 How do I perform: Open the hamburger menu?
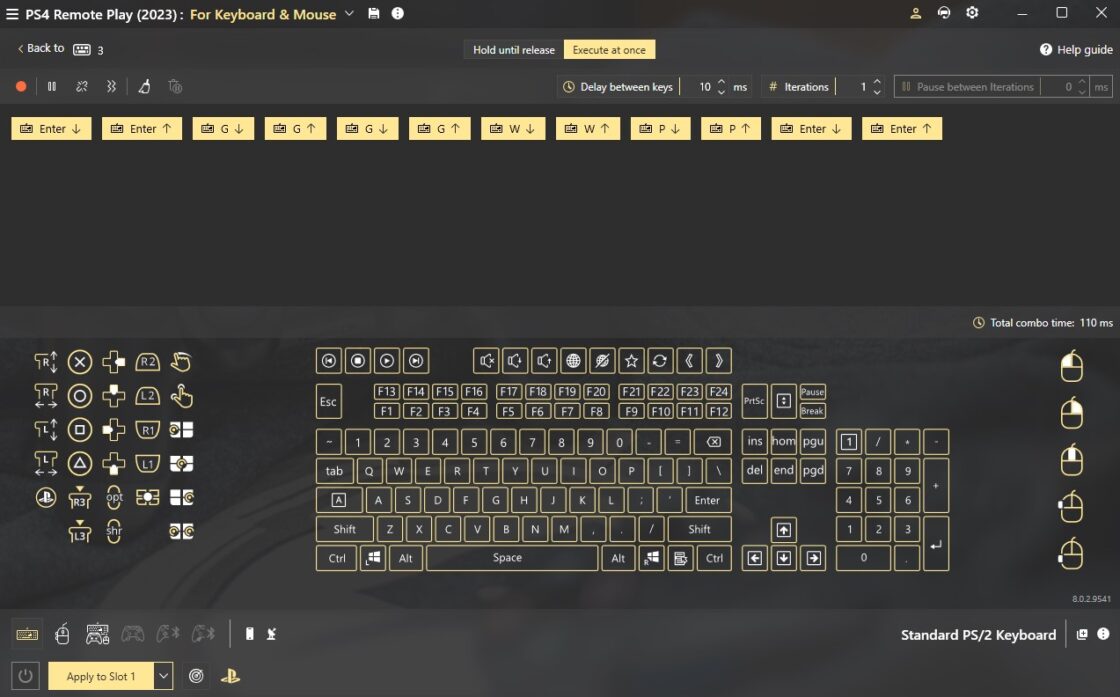12,14
